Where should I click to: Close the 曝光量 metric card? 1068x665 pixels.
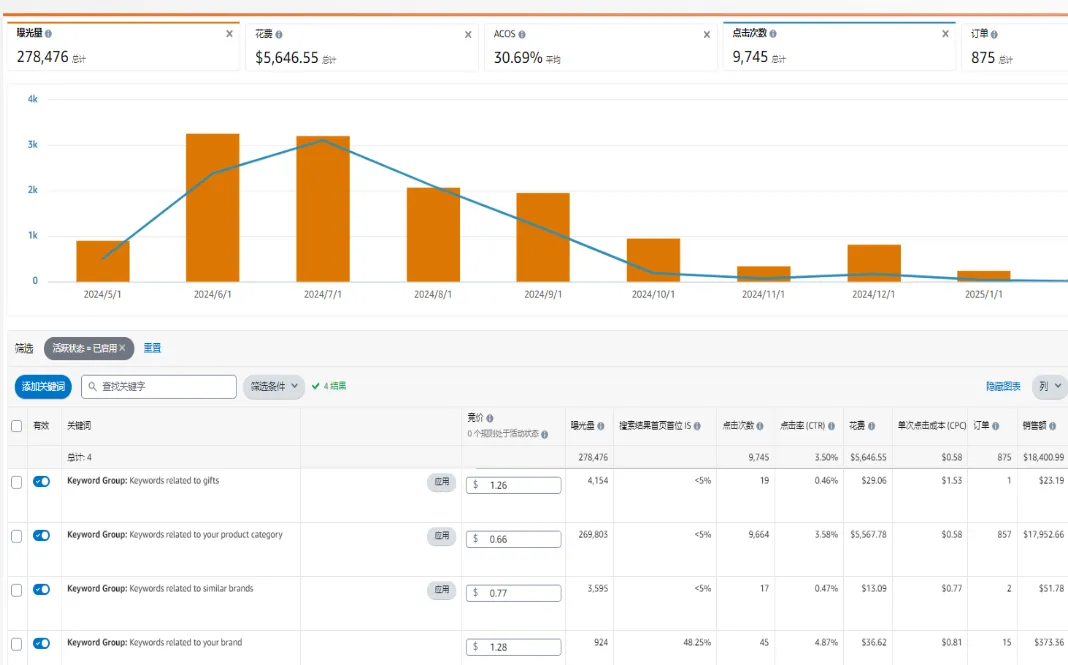click(229, 34)
